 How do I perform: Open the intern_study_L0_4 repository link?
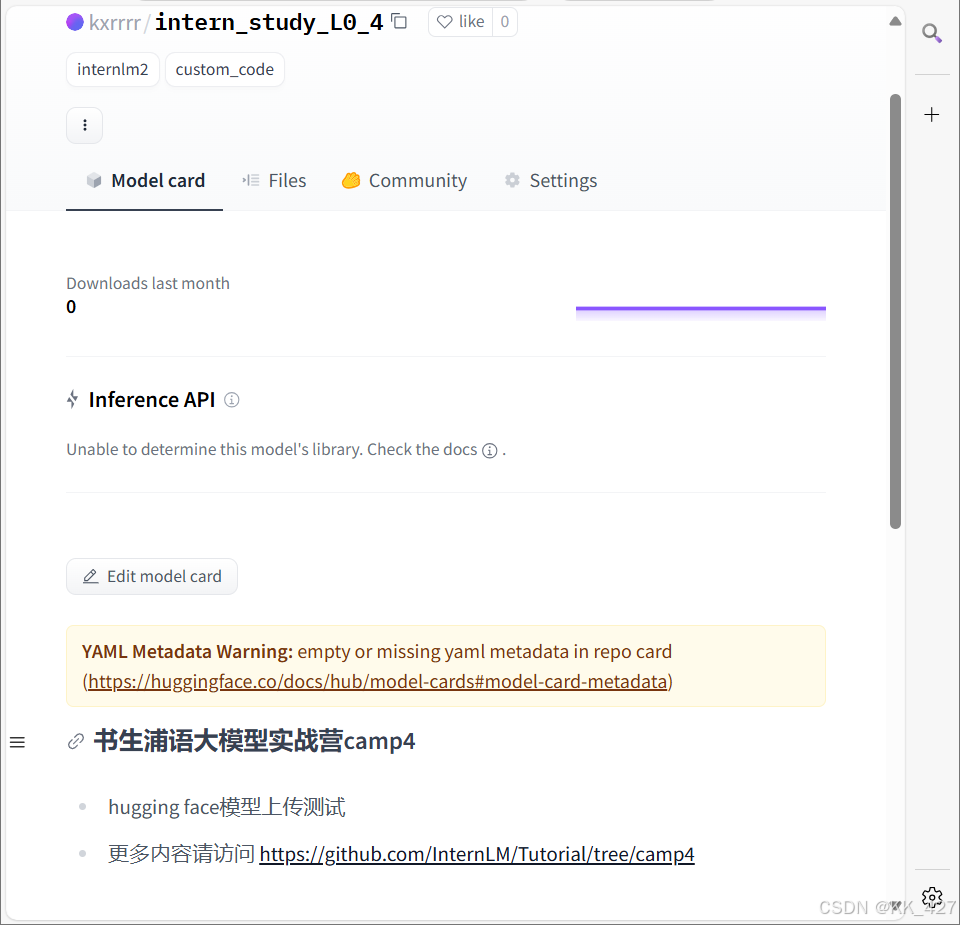click(x=269, y=22)
